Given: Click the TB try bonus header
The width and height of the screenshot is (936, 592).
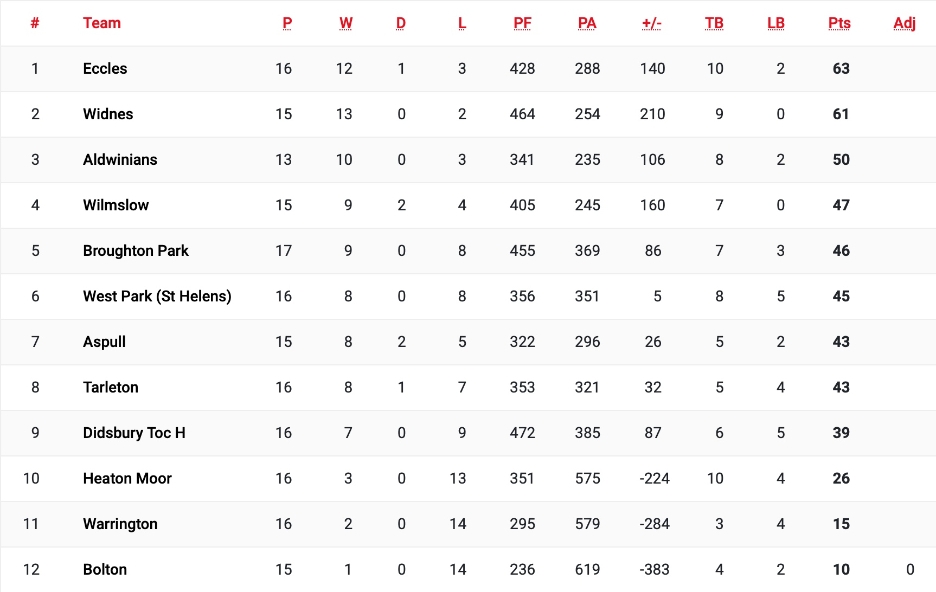Looking at the screenshot, I should point(714,23).
